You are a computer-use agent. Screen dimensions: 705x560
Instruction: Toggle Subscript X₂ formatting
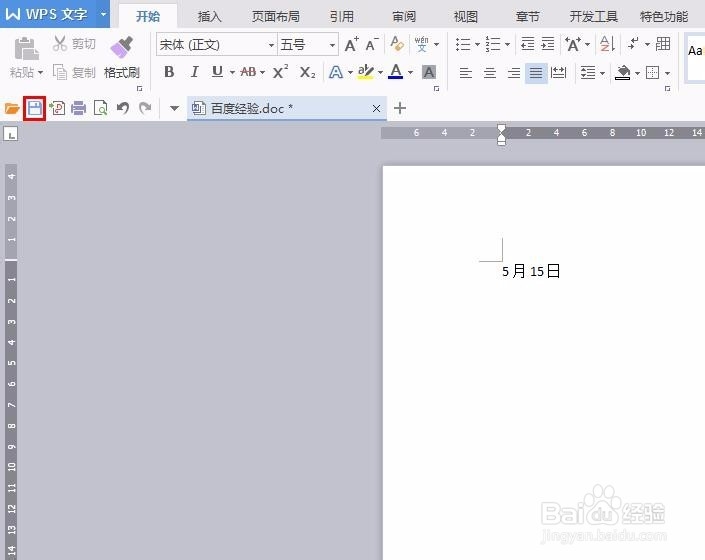coord(308,72)
